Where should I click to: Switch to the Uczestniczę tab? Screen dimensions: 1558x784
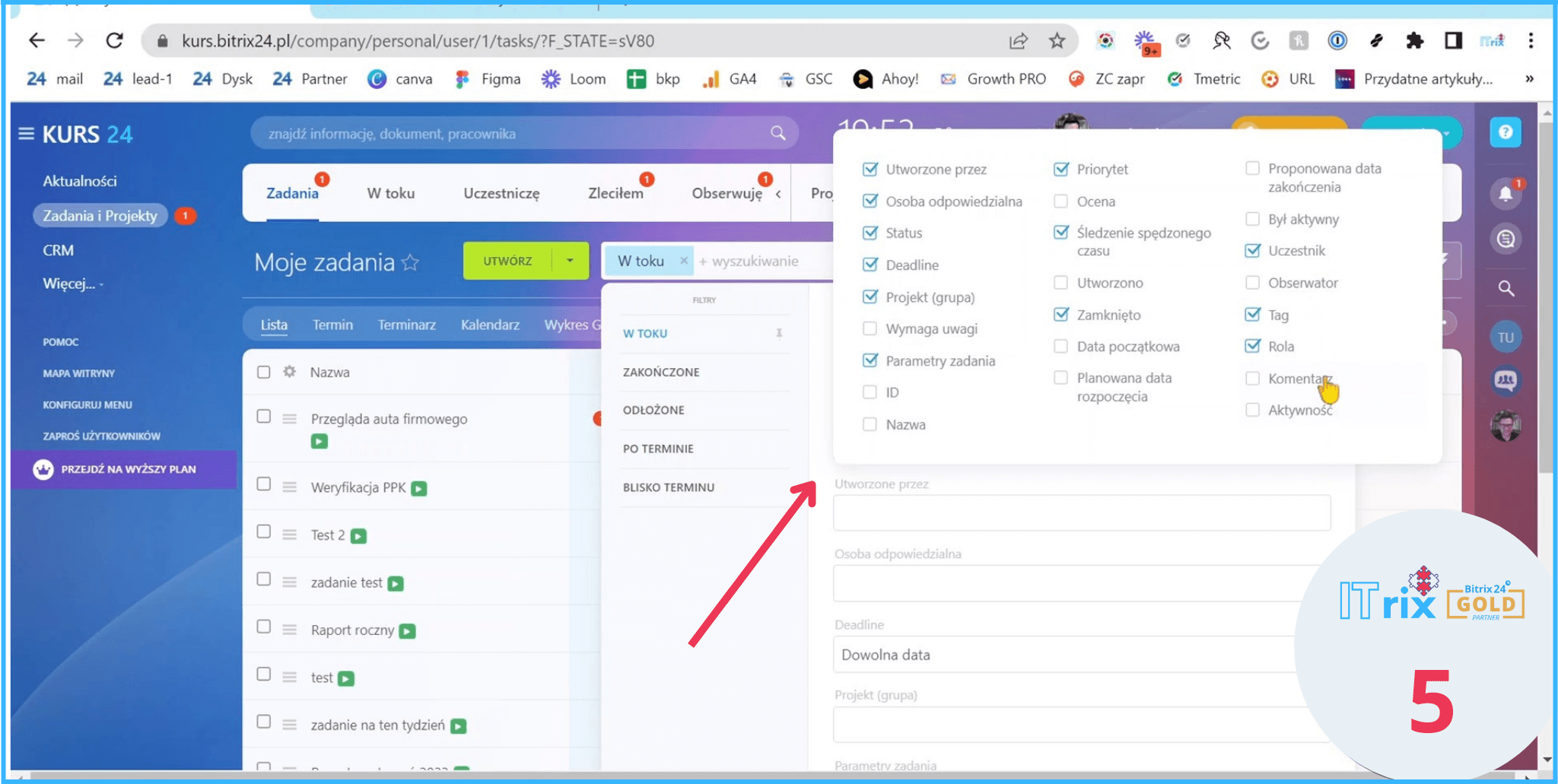501,193
